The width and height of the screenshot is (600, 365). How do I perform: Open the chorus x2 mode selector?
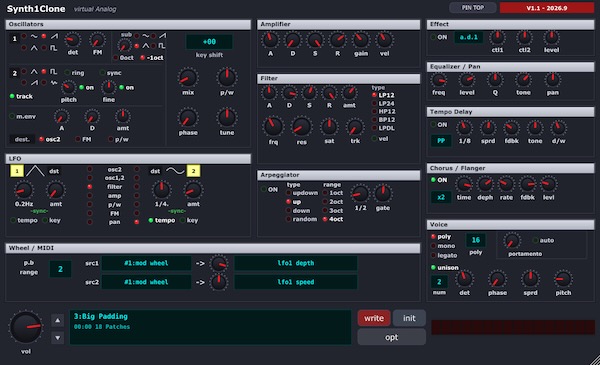tap(441, 197)
